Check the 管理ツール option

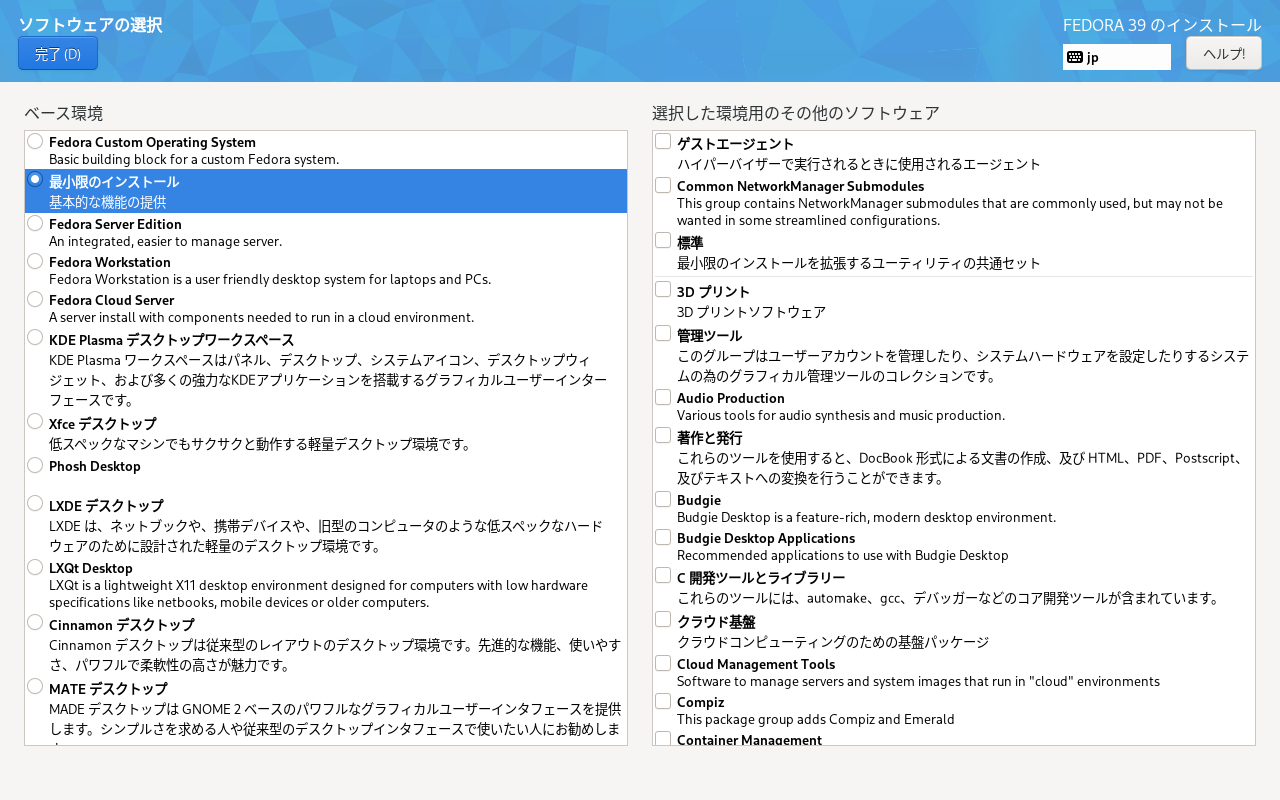663,333
